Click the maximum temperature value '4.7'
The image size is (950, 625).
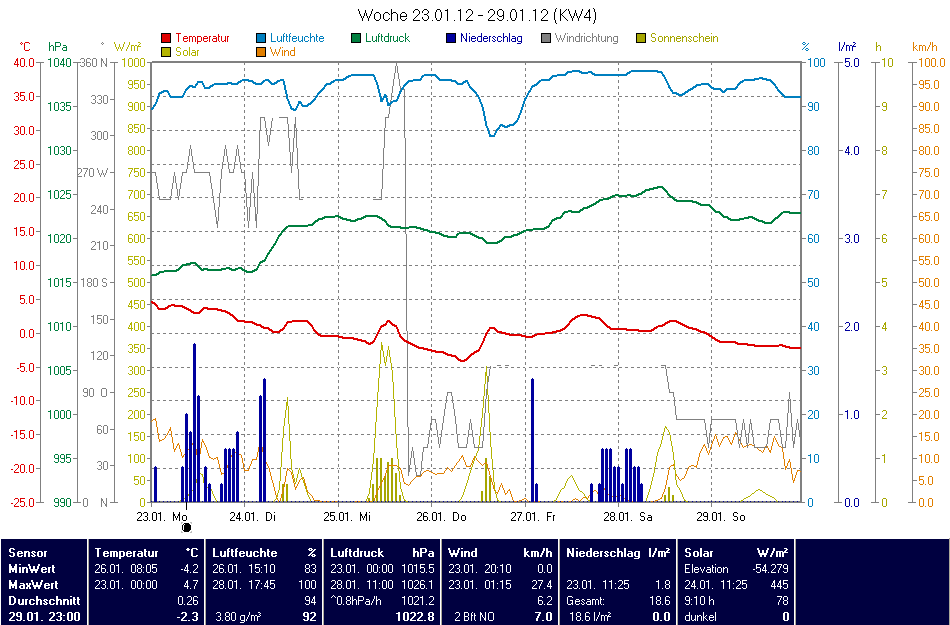191,585
